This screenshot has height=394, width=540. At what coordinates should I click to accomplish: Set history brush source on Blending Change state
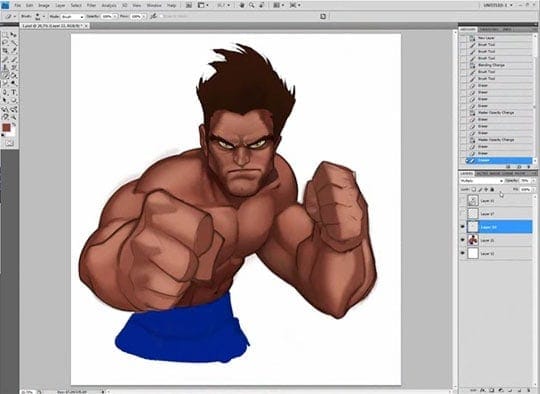point(463,65)
